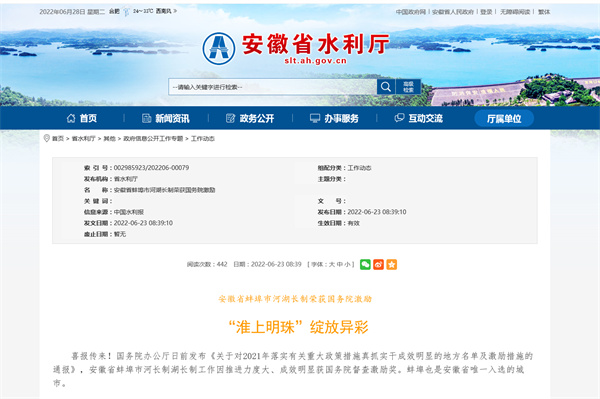Open 政府信息公开工作专题 breadcrumb link
This screenshot has height=399, width=600.
[x=153, y=138]
